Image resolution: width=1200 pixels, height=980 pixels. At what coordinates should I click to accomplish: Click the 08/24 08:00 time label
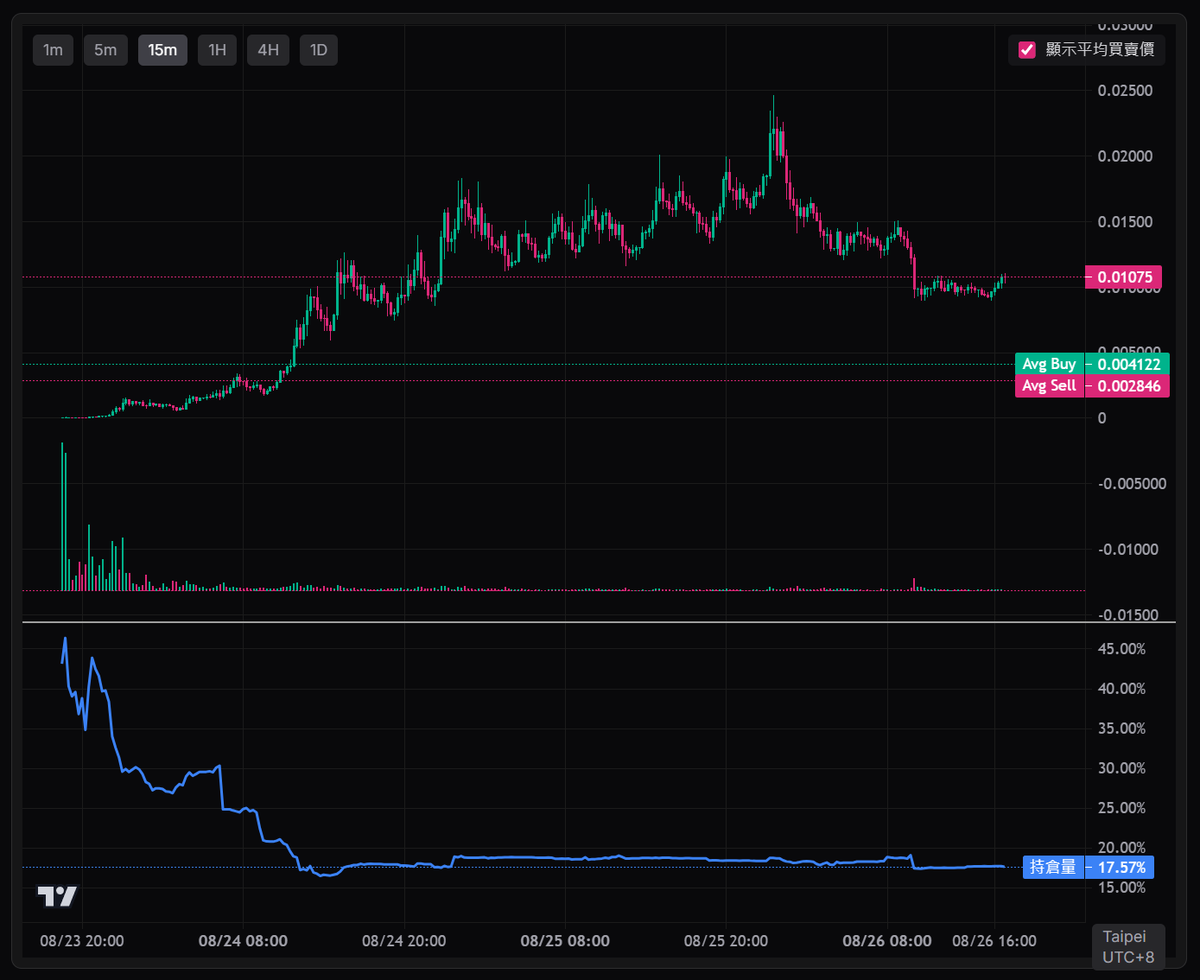[x=243, y=941]
